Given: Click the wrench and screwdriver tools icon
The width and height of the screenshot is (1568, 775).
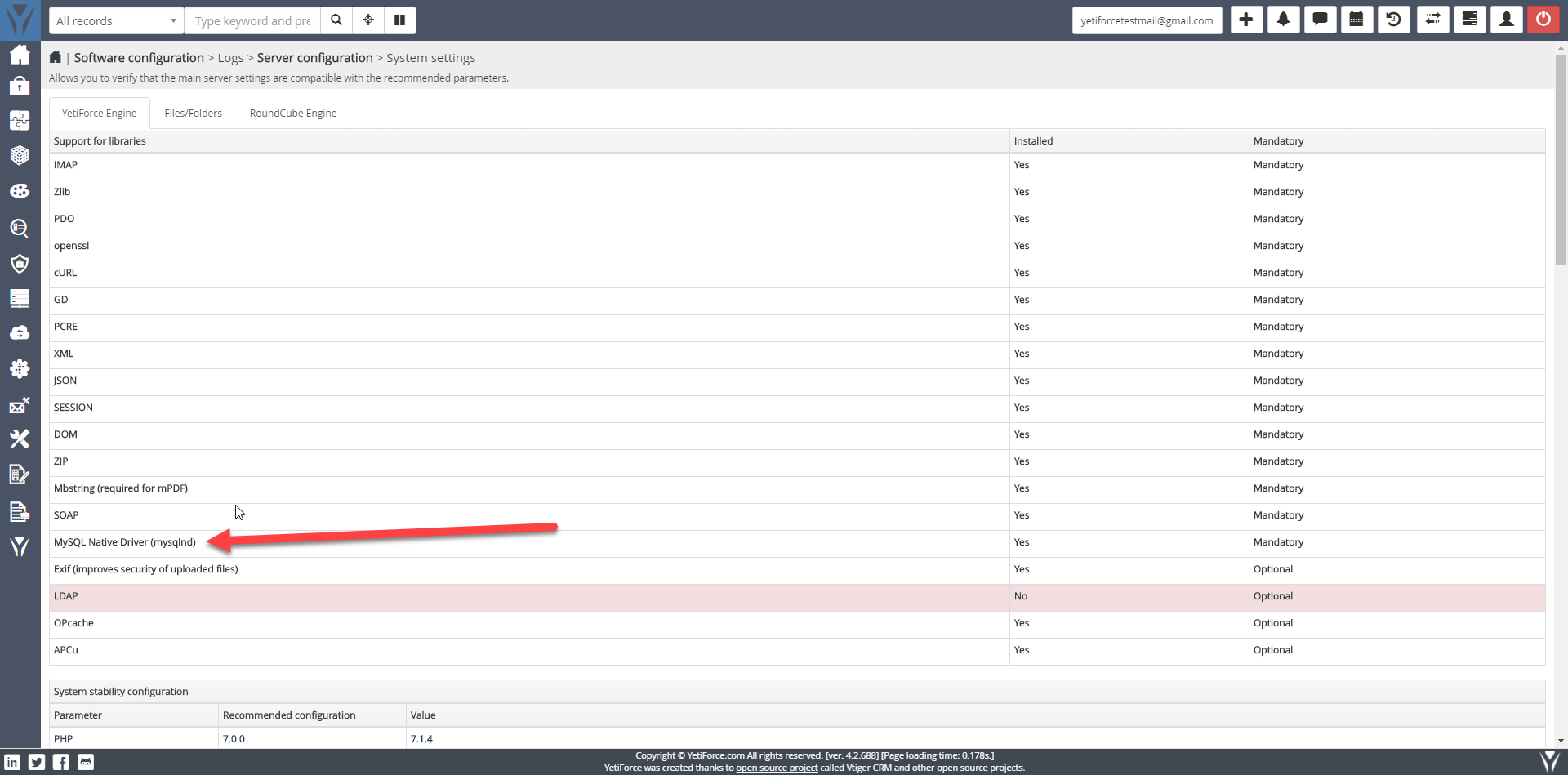Looking at the screenshot, I should pyautogui.click(x=20, y=439).
